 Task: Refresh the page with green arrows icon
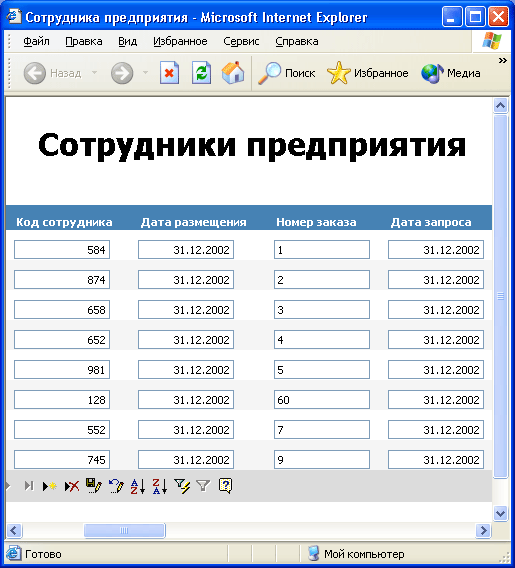(x=201, y=73)
